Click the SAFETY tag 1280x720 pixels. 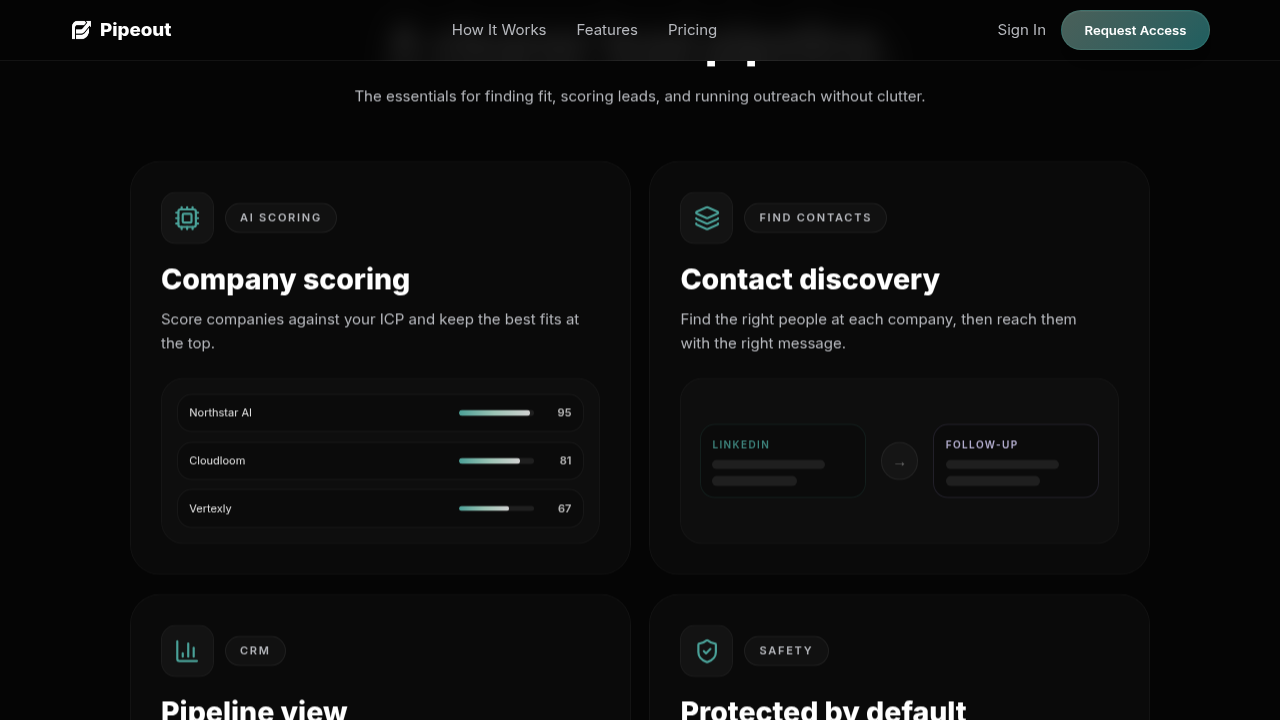[786, 651]
